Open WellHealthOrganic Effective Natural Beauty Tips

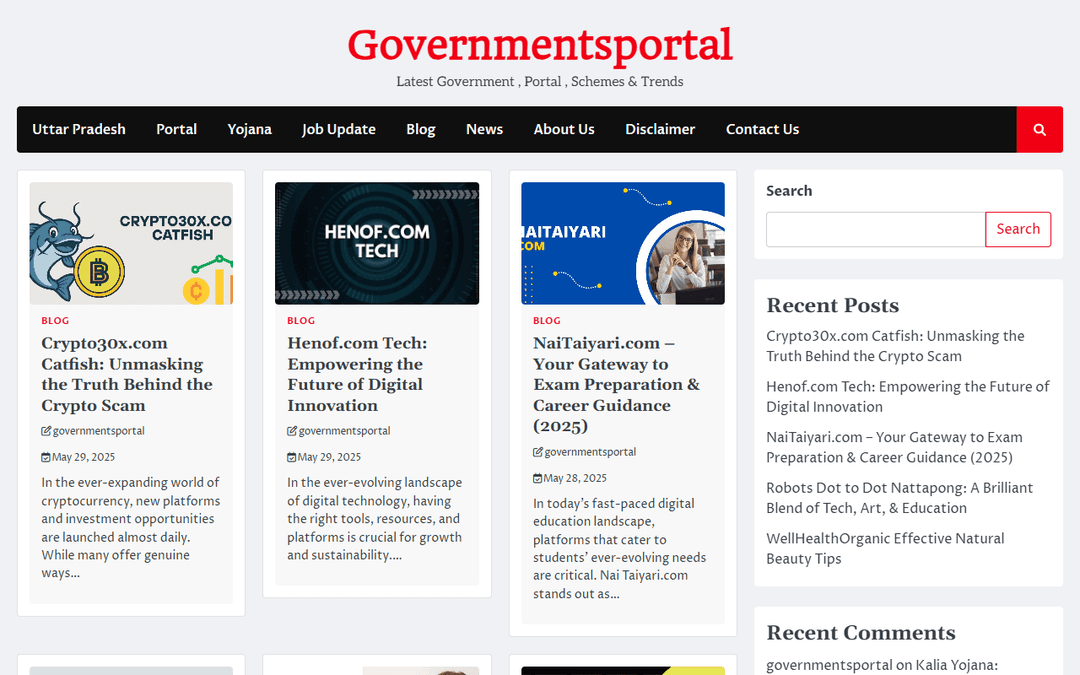click(x=886, y=548)
